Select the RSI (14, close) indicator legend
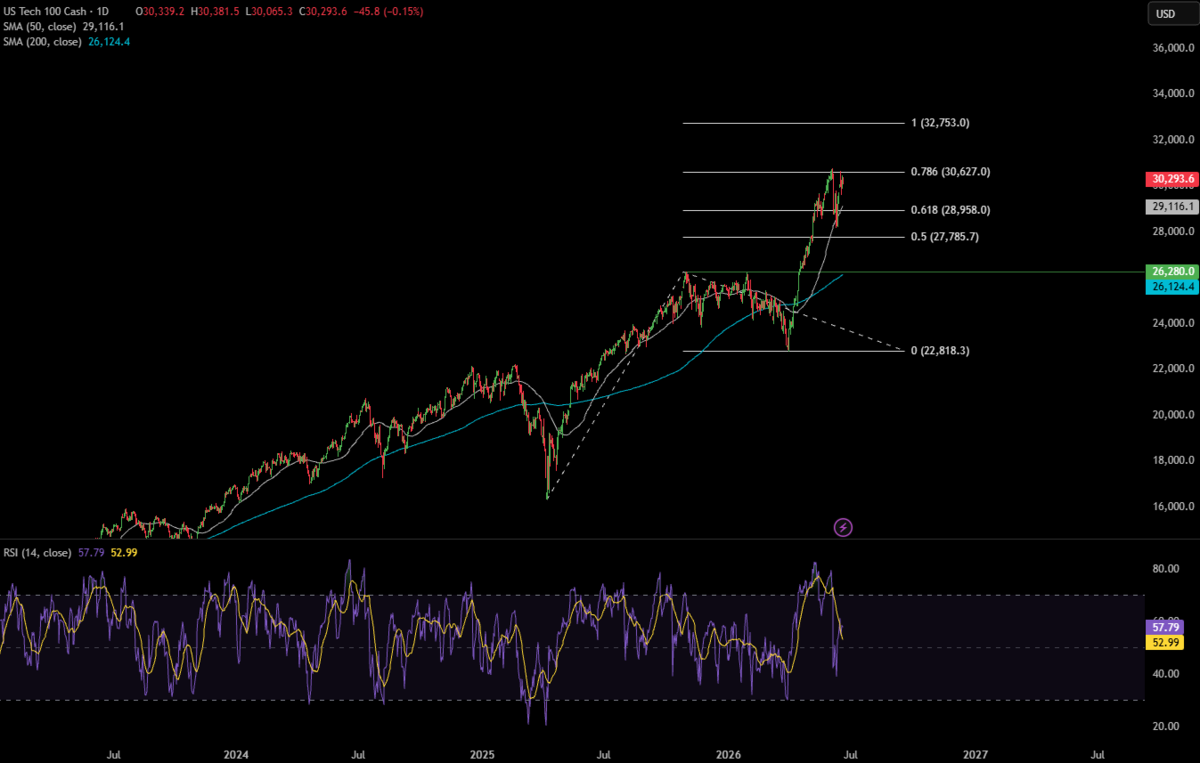Image resolution: width=1200 pixels, height=763 pixels. (38, 551)
